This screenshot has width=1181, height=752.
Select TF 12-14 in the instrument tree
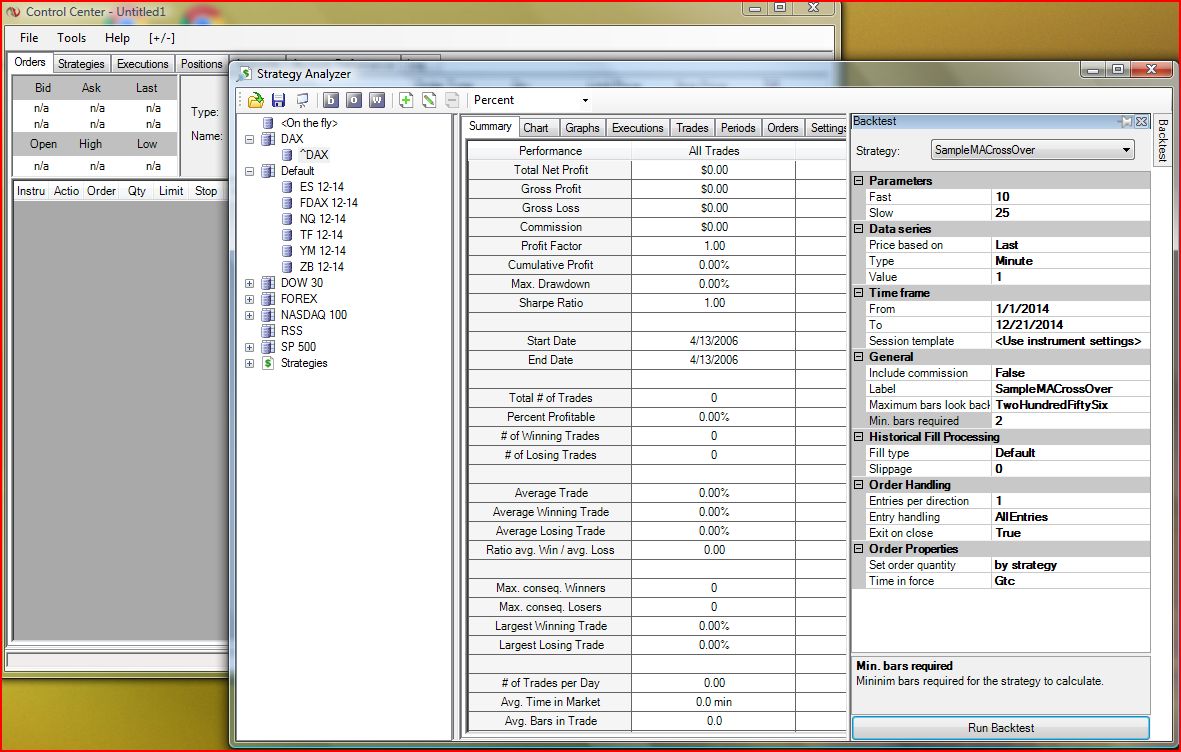[322, 234]
